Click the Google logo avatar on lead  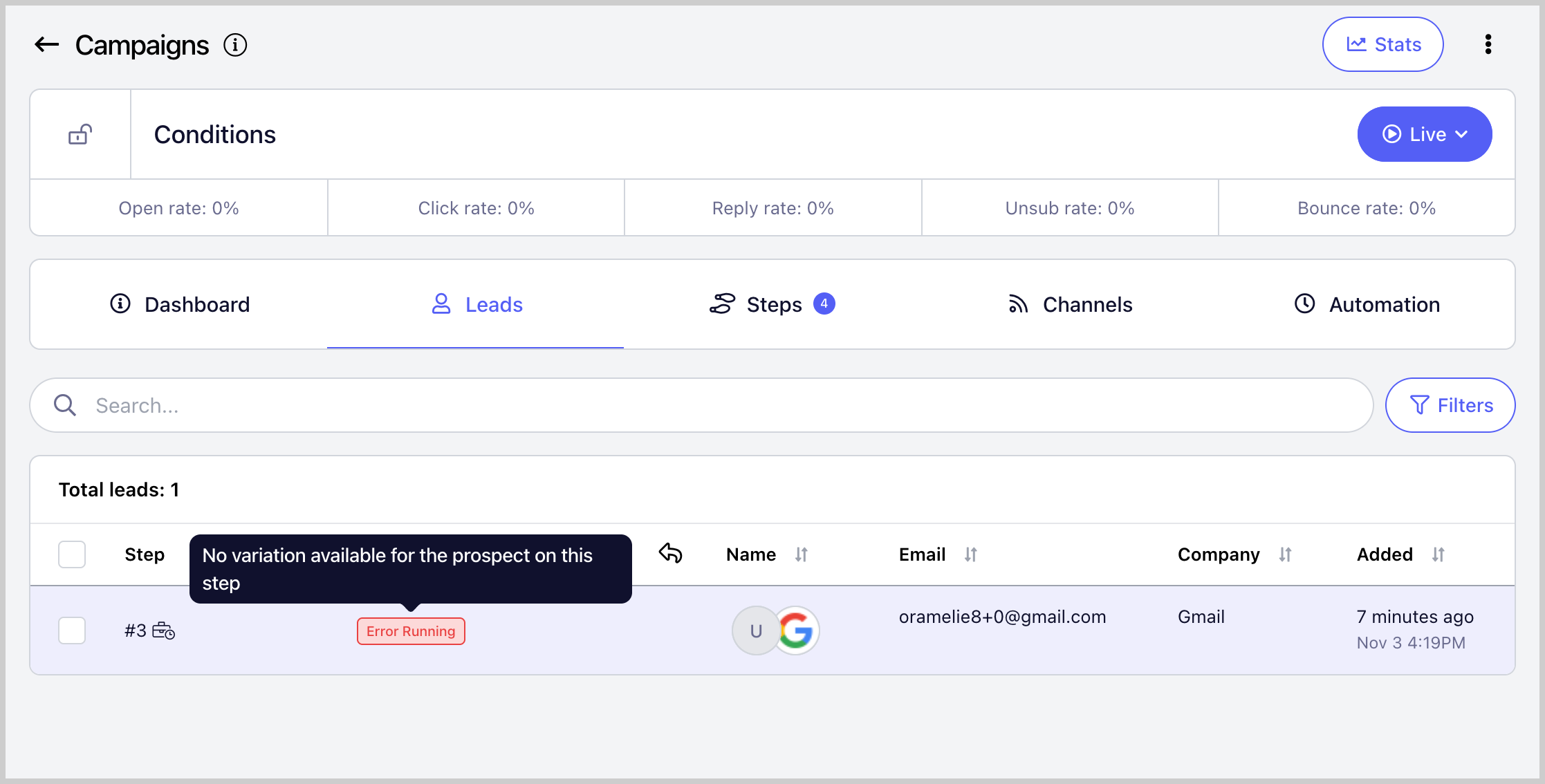(796, 631)
